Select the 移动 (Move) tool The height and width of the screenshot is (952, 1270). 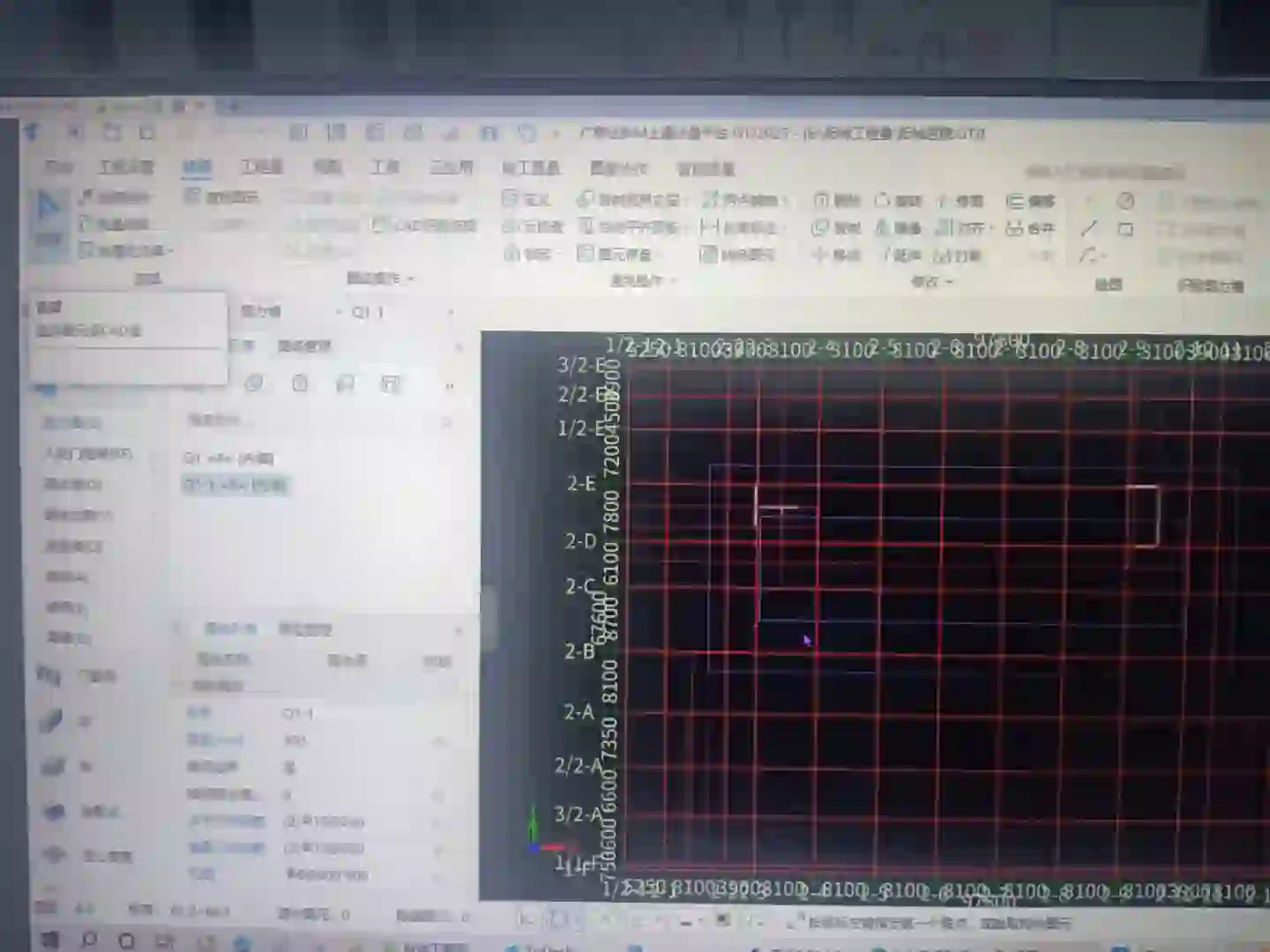coord(836,255)
